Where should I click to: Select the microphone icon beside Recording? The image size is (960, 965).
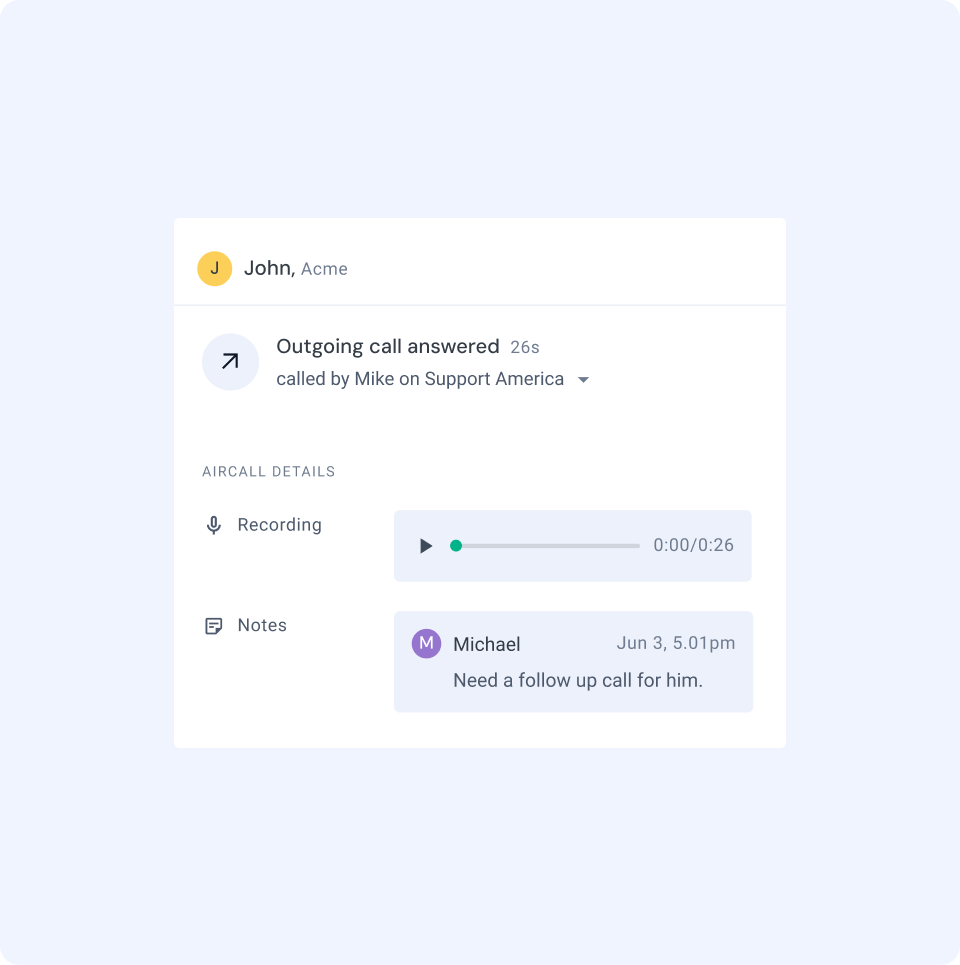[x=214, y=524]
